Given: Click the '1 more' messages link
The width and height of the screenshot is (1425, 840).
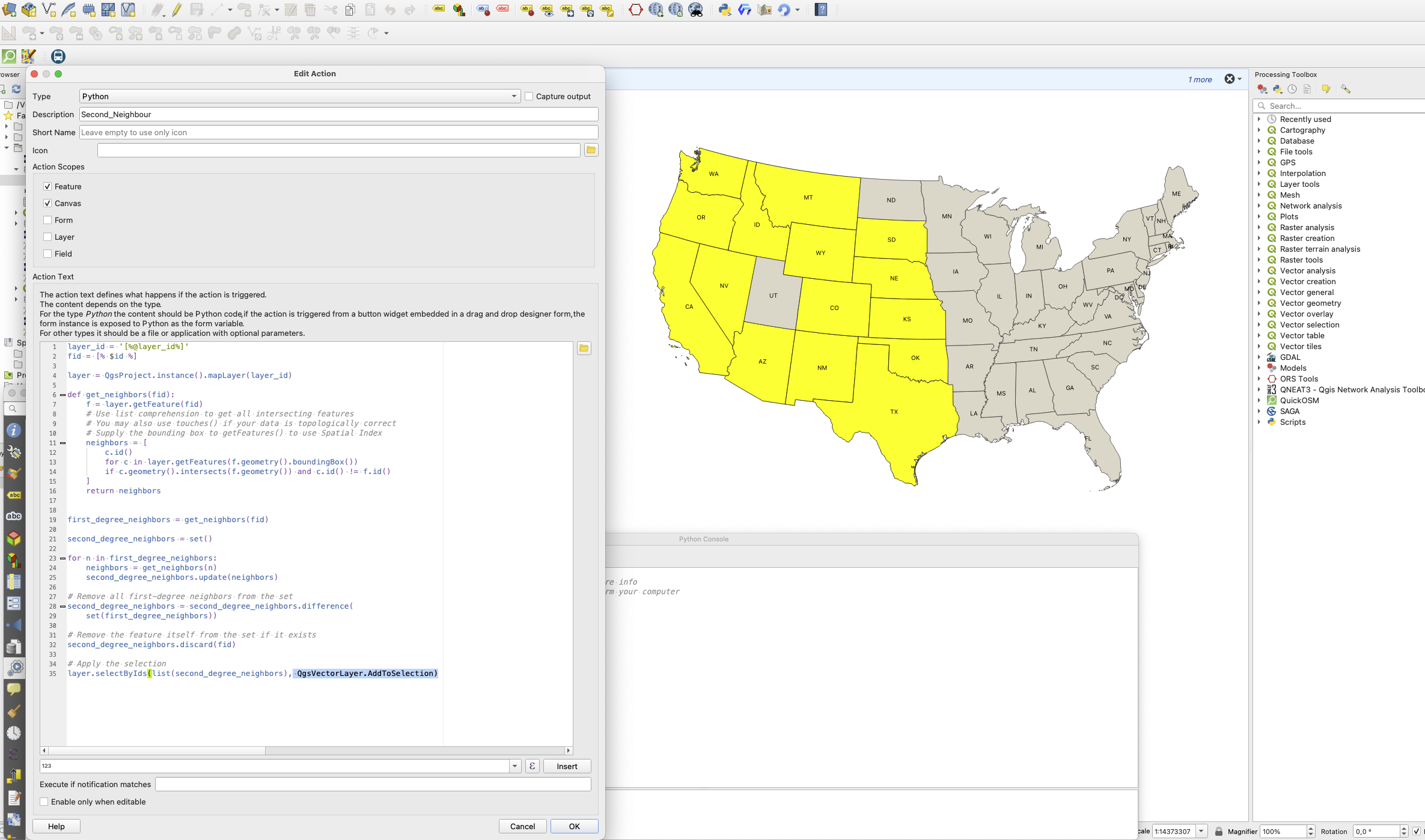Looking at the screenshot, I should click(x=1200, y=79).
